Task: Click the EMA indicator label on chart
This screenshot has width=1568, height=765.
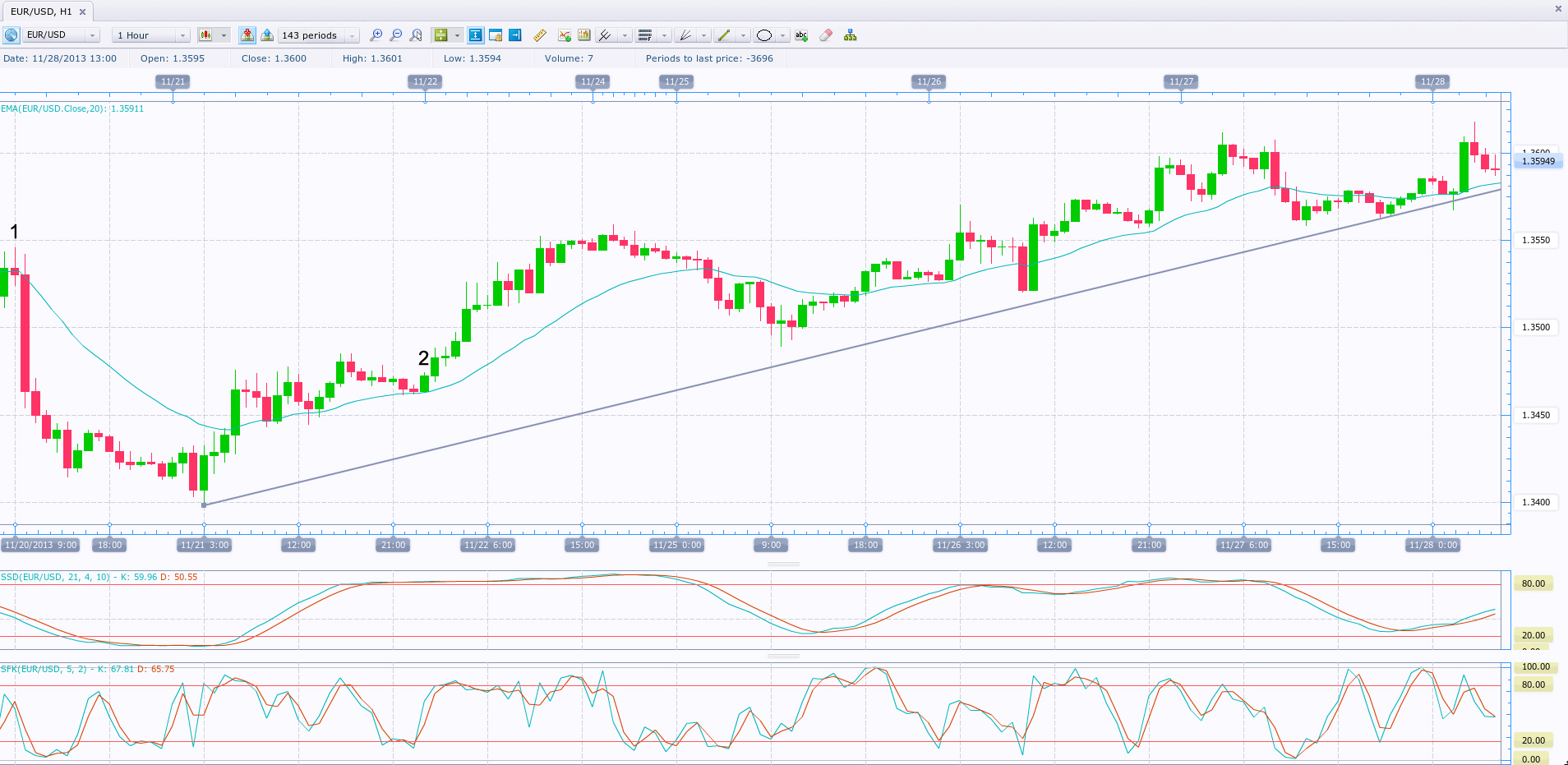Action: (x=72, y=108)
